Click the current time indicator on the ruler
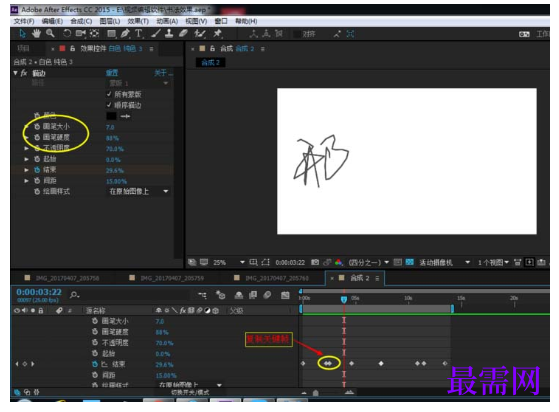This screenshot has width=559, height=412. [344, 299]
